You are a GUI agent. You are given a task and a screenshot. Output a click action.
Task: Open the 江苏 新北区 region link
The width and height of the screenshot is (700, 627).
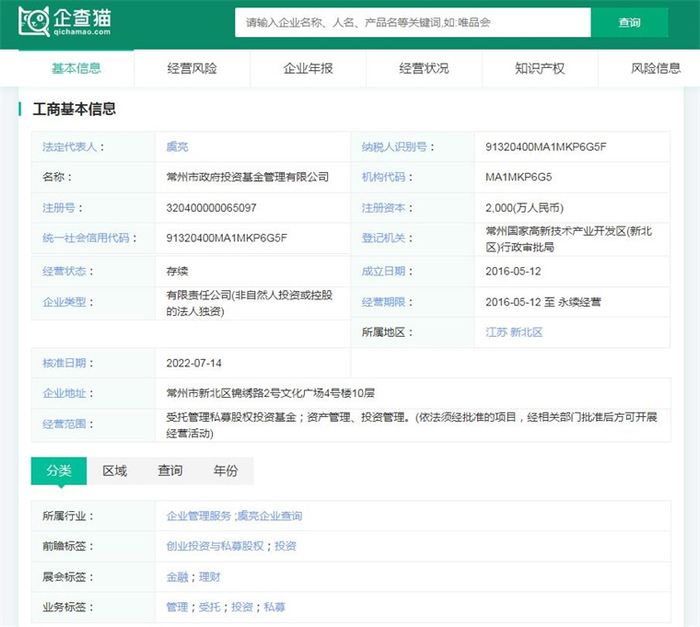pyautogui.click(x=514, y=332)
